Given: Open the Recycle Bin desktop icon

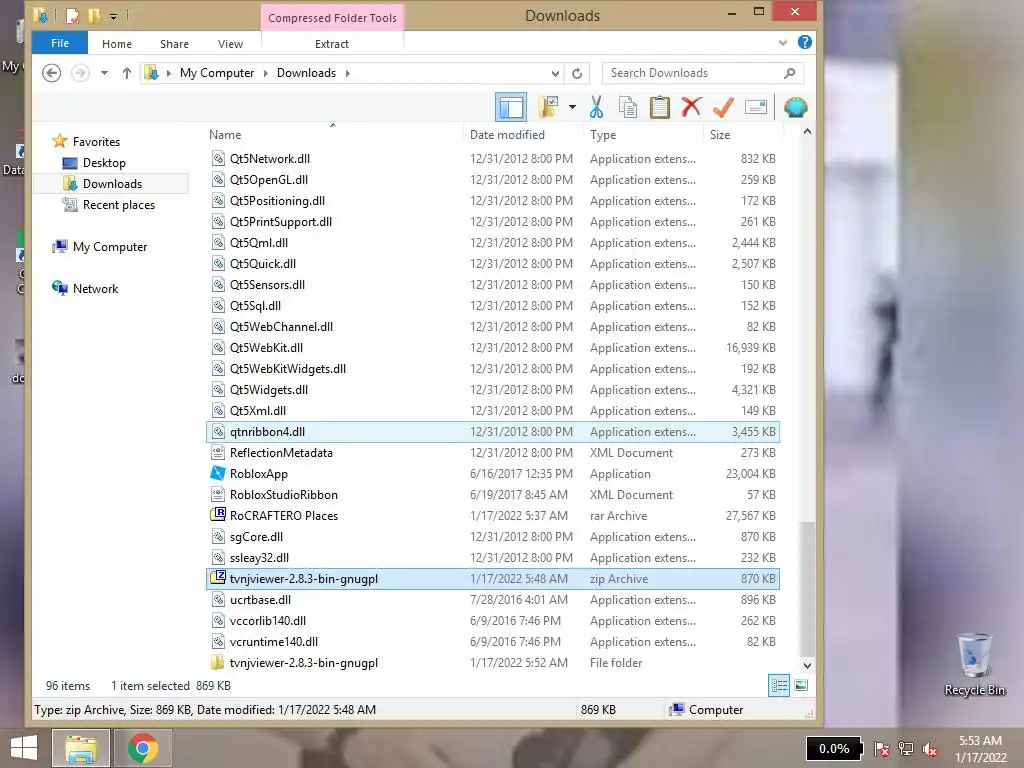Looking at the screenshot, I should tap(974, 664).
